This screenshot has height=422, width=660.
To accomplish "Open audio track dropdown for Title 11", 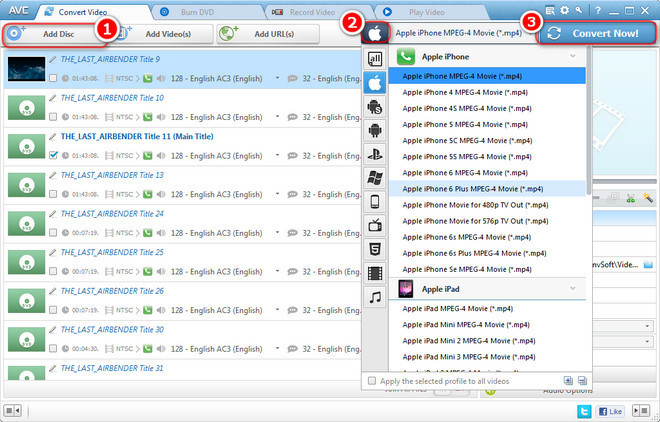I will [x=277, y=155].
